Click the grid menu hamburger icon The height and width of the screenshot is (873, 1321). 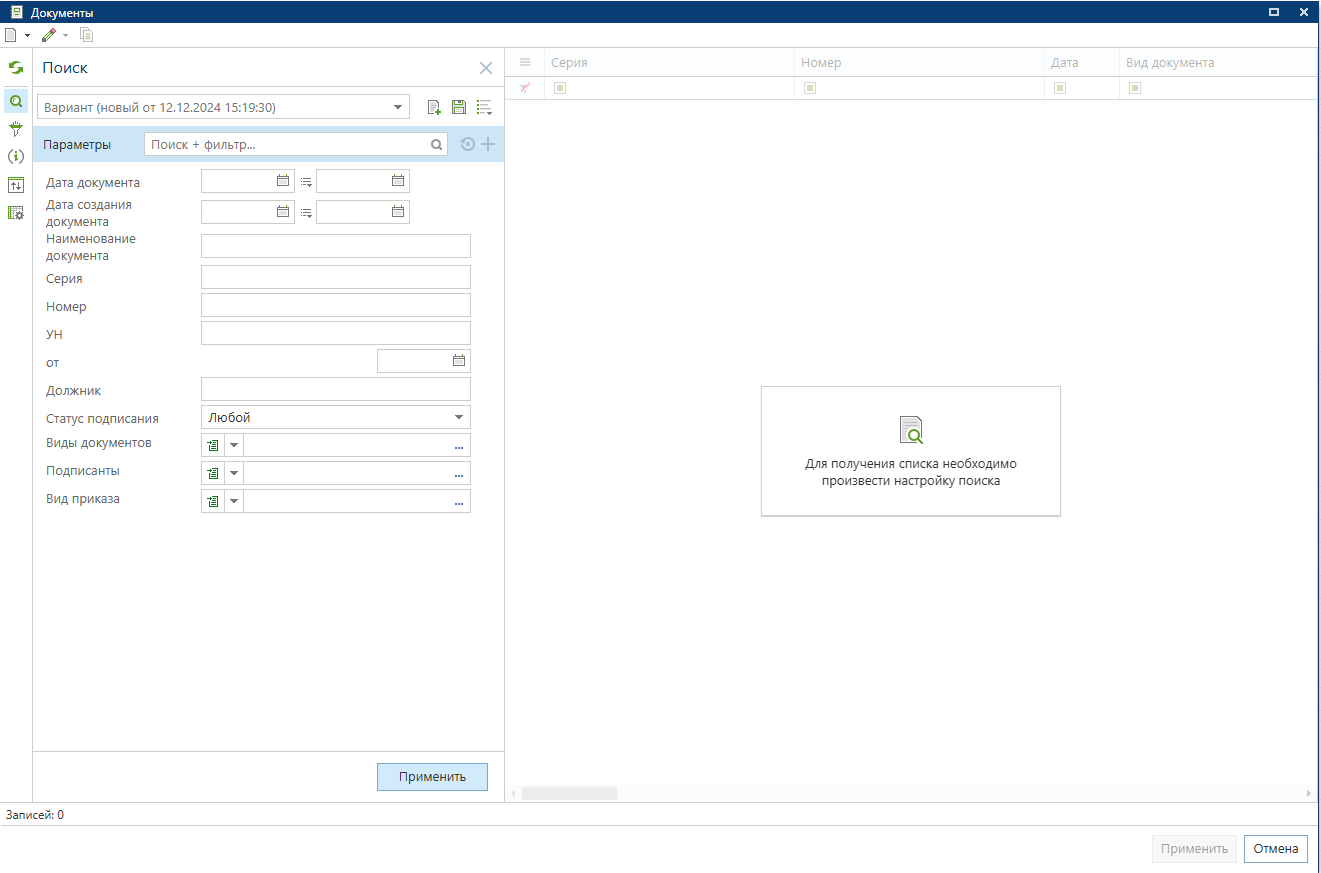[525, 62]
